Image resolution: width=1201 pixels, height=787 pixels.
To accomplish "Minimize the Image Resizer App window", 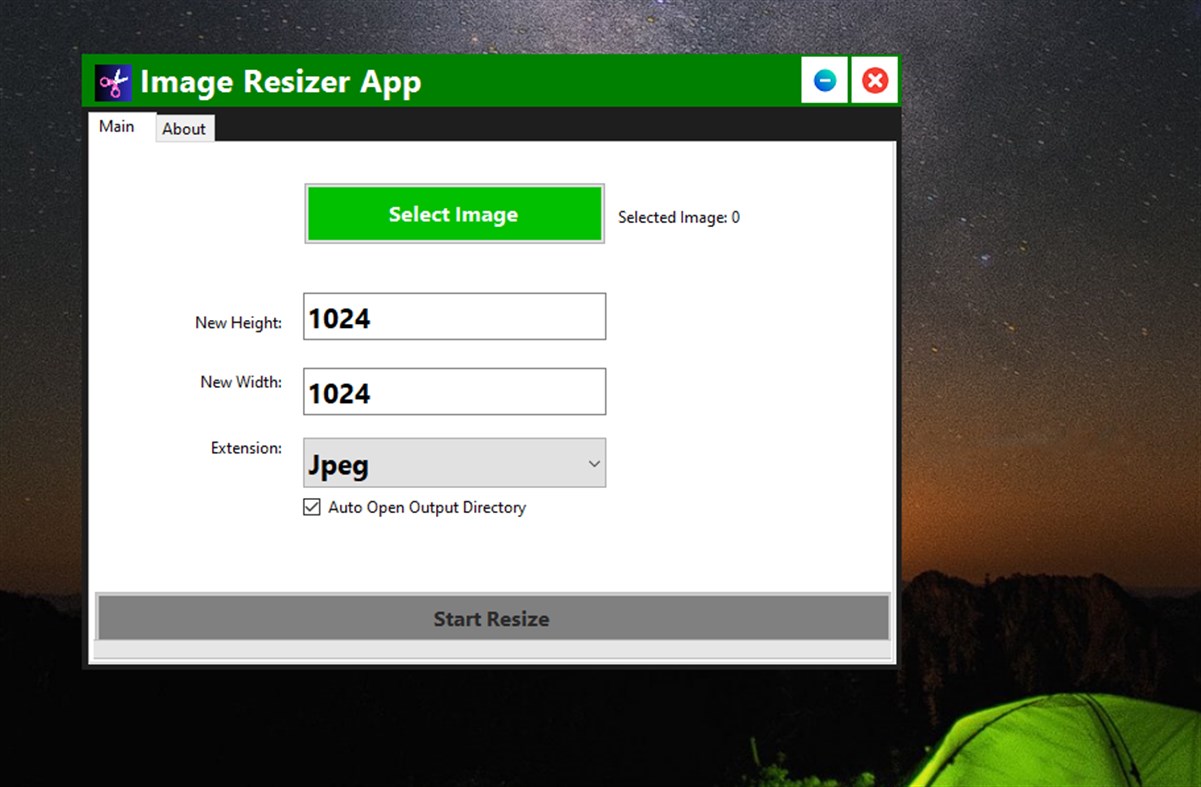I will coord(824,80).
